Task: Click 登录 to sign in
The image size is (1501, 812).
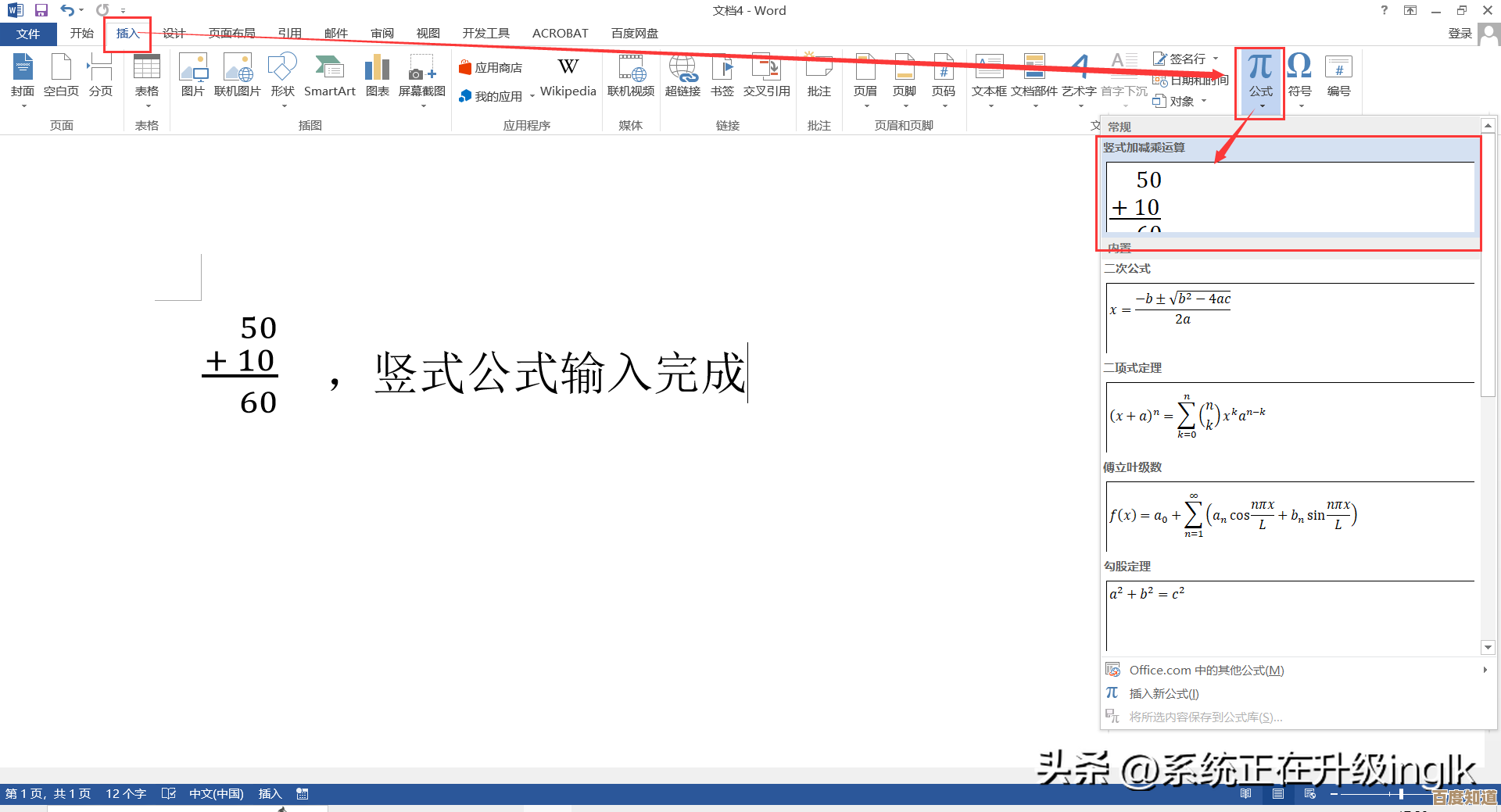Action: (x=1460, y=34)
